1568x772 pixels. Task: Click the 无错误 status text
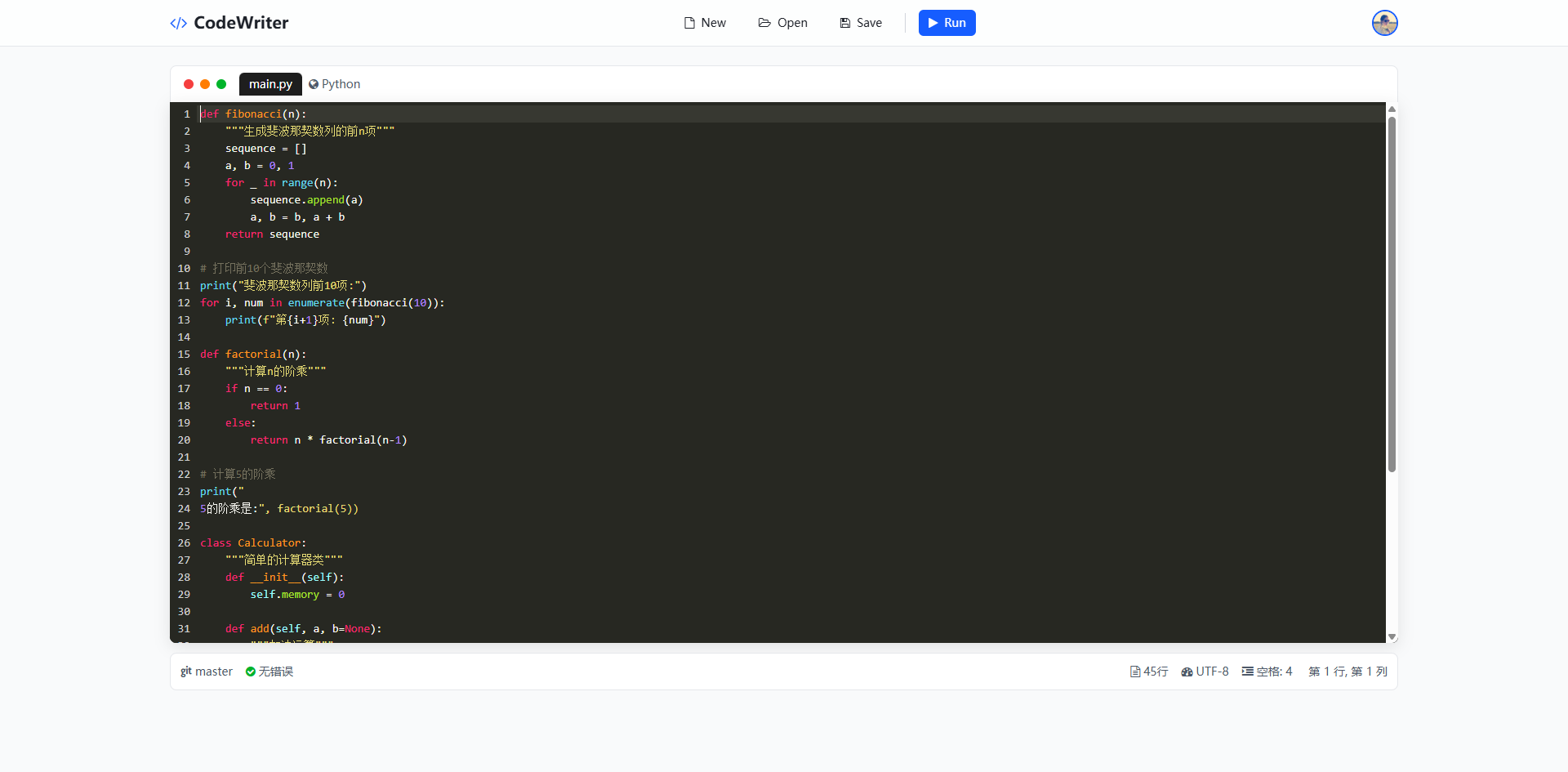276,672
